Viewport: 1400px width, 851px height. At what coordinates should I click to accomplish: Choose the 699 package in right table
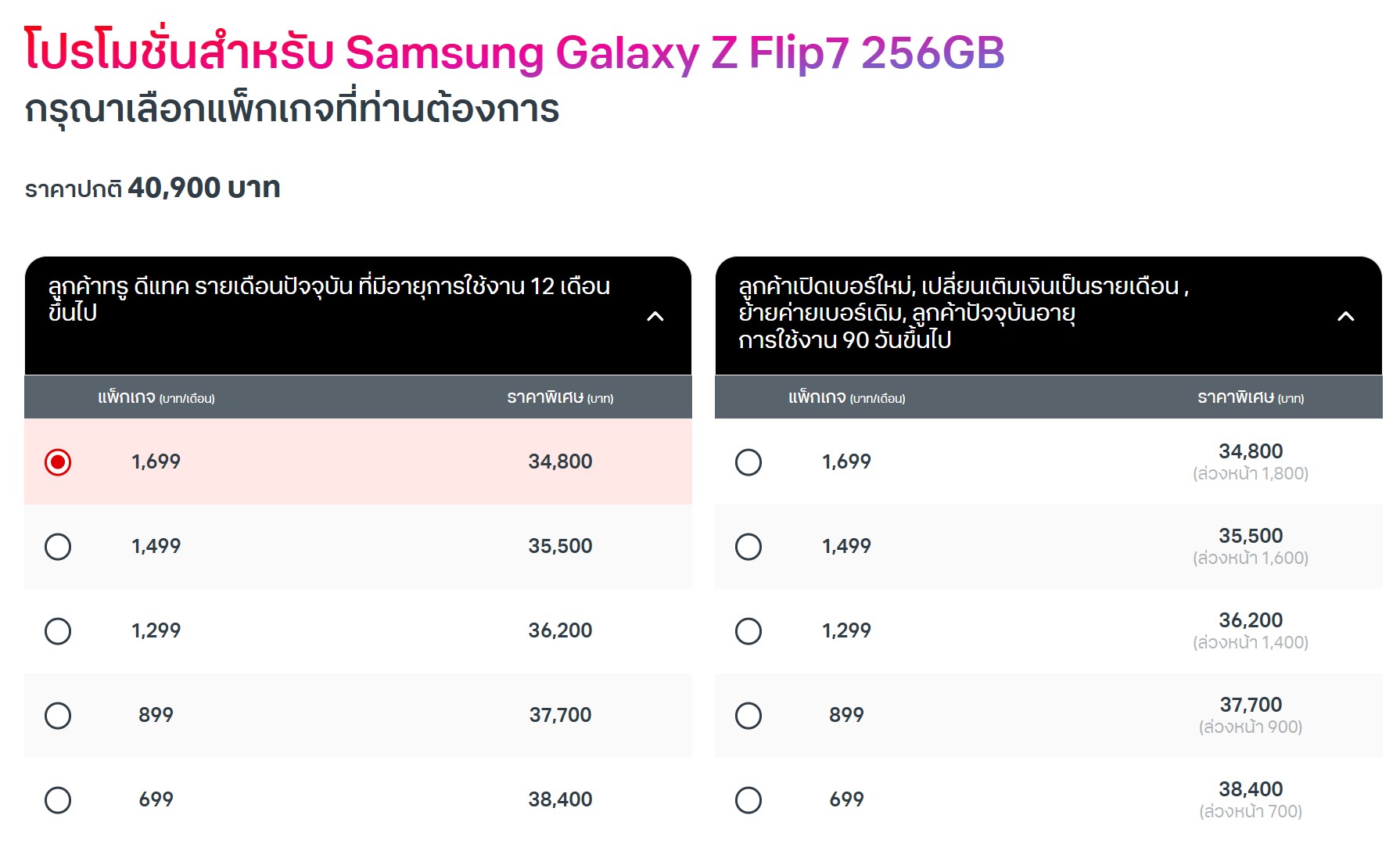[x=748, y=800]
